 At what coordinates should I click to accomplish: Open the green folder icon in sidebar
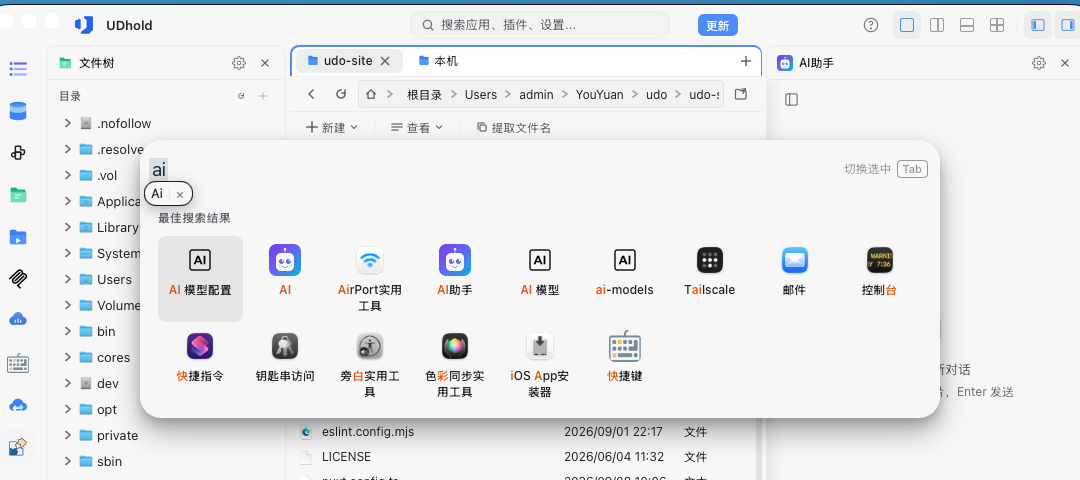point(18,195)
